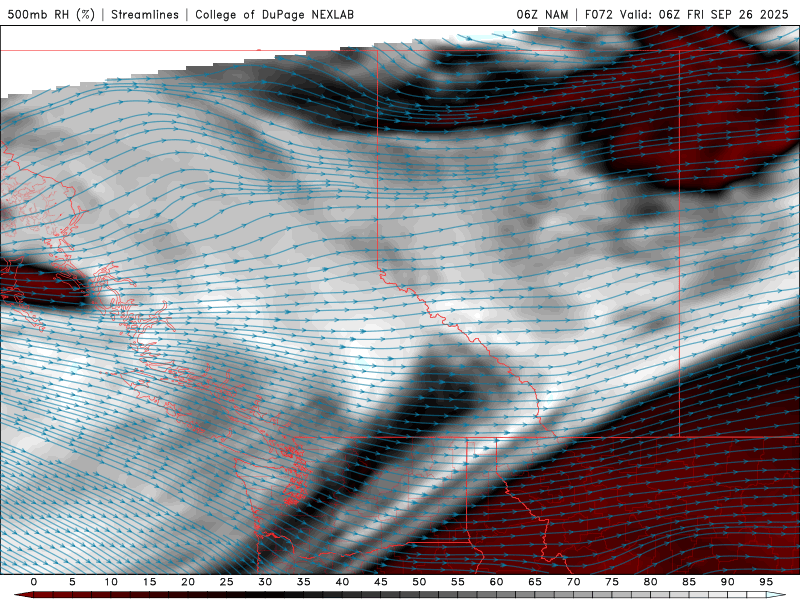The width and height of the screenshot is (800, 600).
Task: Click the "College of DuPage NEXLAB" text
Action: click(x=274, y=14)
